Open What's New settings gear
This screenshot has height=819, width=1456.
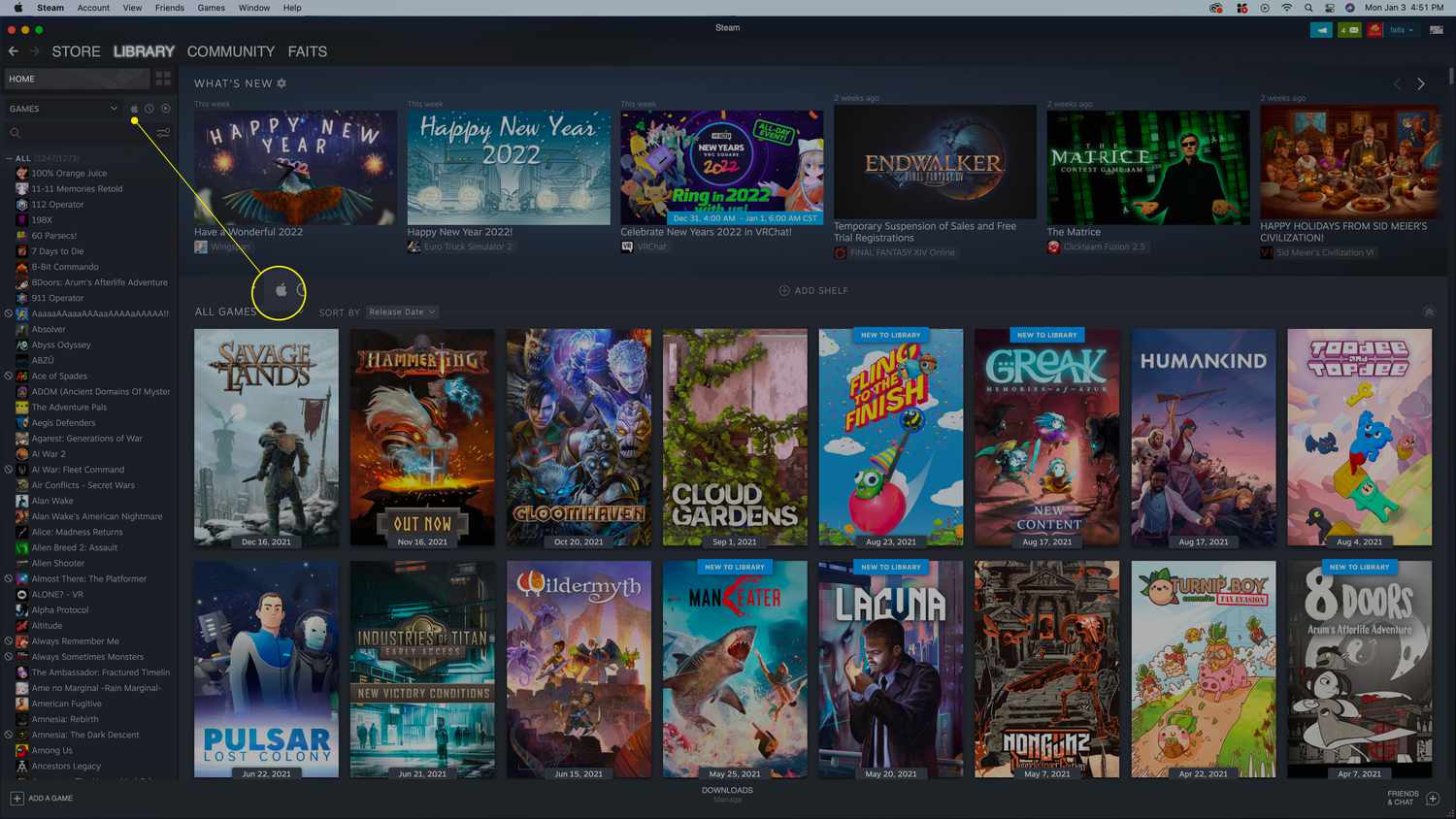(281, 83)
